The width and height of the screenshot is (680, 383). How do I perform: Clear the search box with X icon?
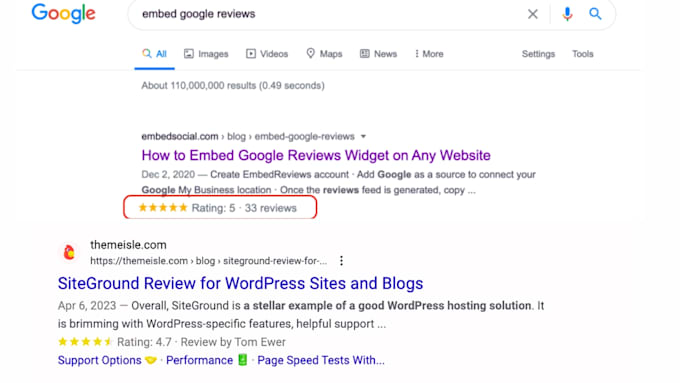pos(533,14)
